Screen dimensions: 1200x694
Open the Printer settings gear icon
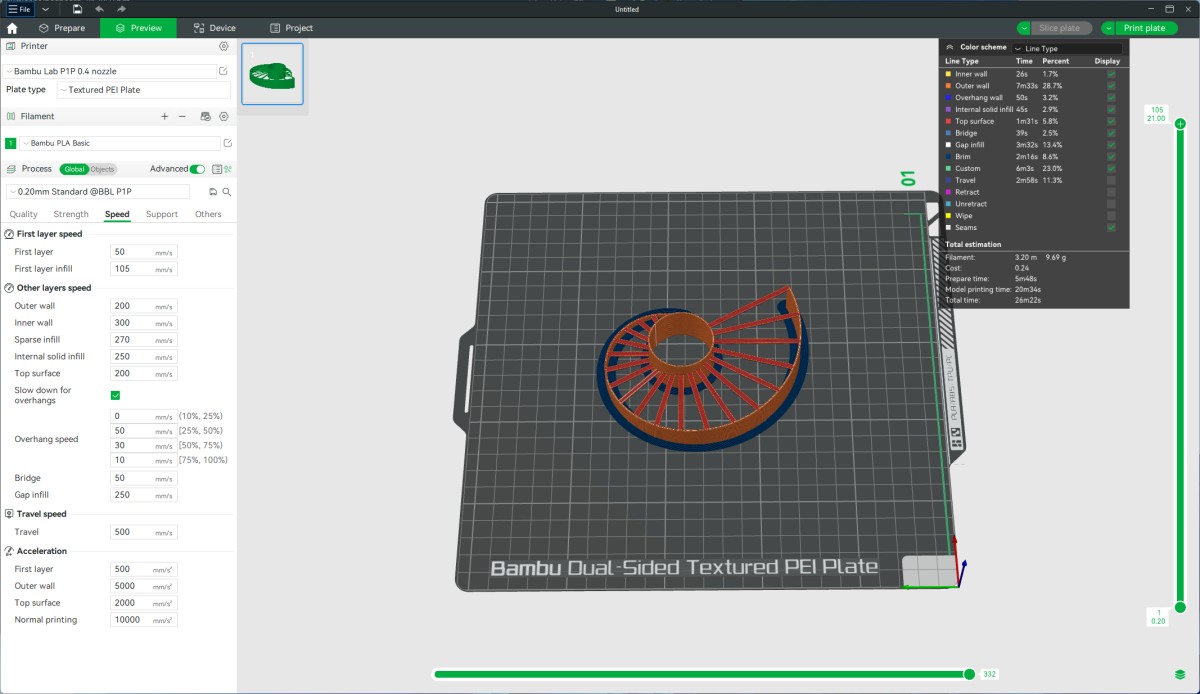click(224, 46)
